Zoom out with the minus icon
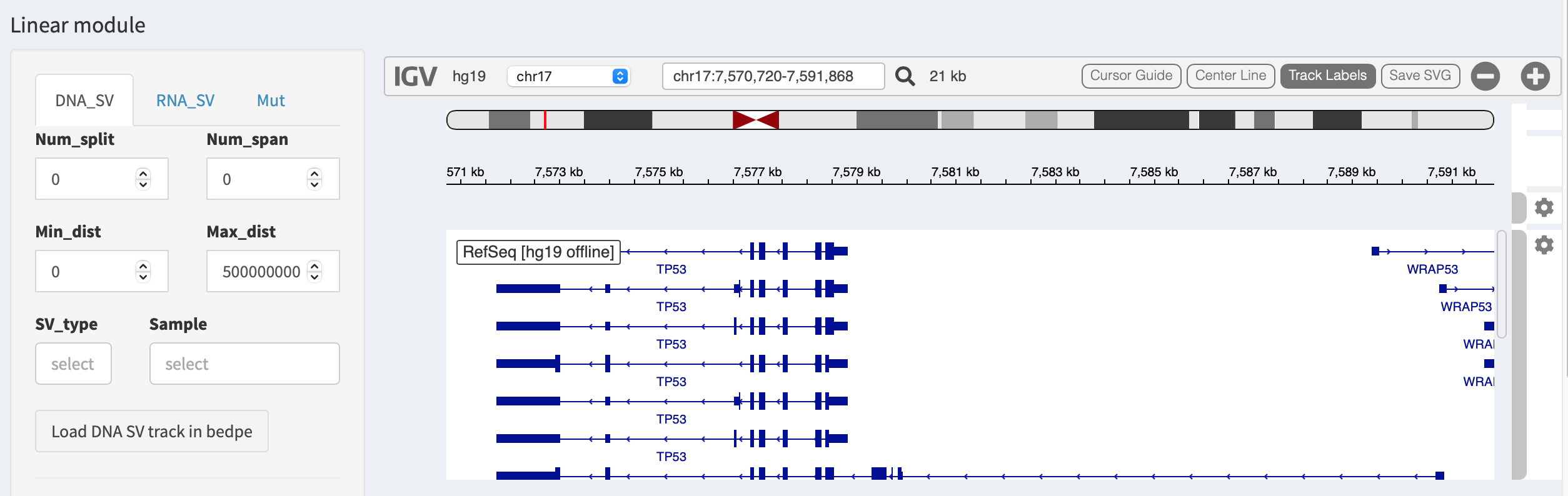This screenshot has width=1568, height=496. [1485, 76]
